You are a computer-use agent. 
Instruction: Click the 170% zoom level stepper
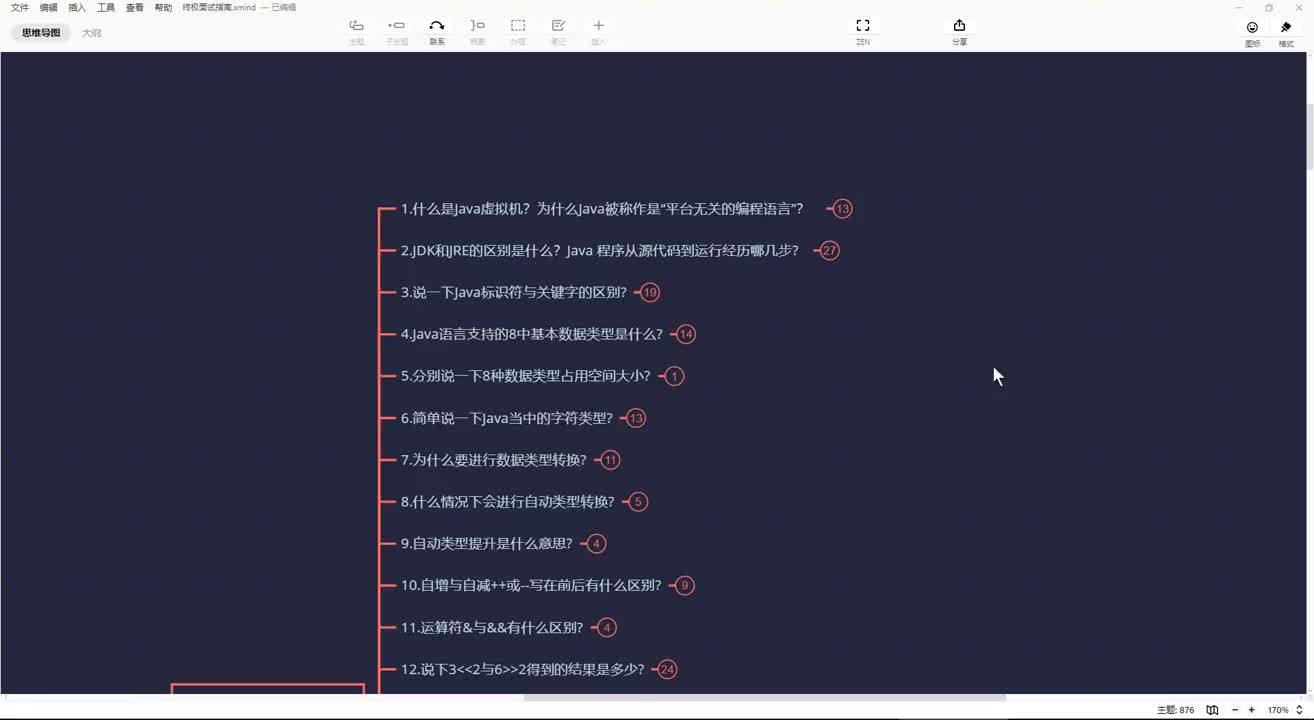point(1299,710)
